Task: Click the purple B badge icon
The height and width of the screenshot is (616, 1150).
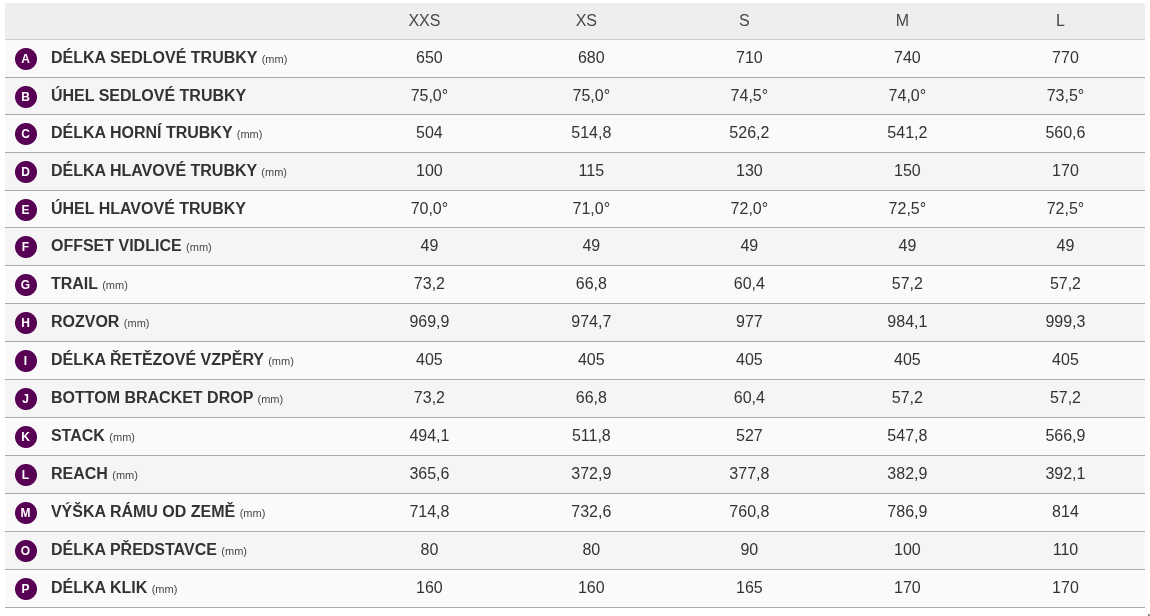Action: [x=26, y=97]
